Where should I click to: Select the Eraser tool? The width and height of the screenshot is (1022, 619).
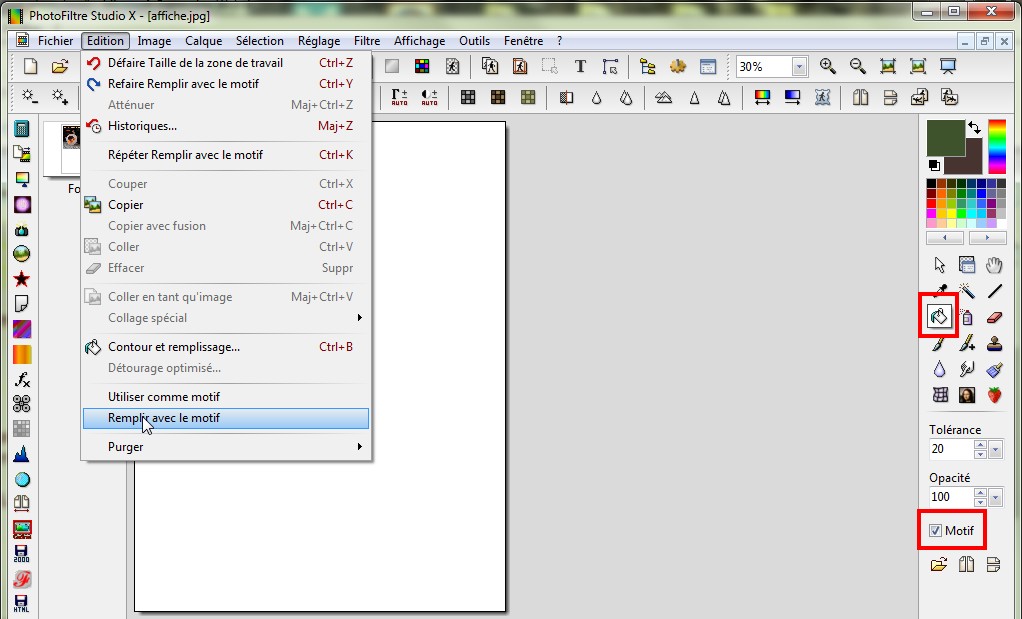[x=994, y=317]
